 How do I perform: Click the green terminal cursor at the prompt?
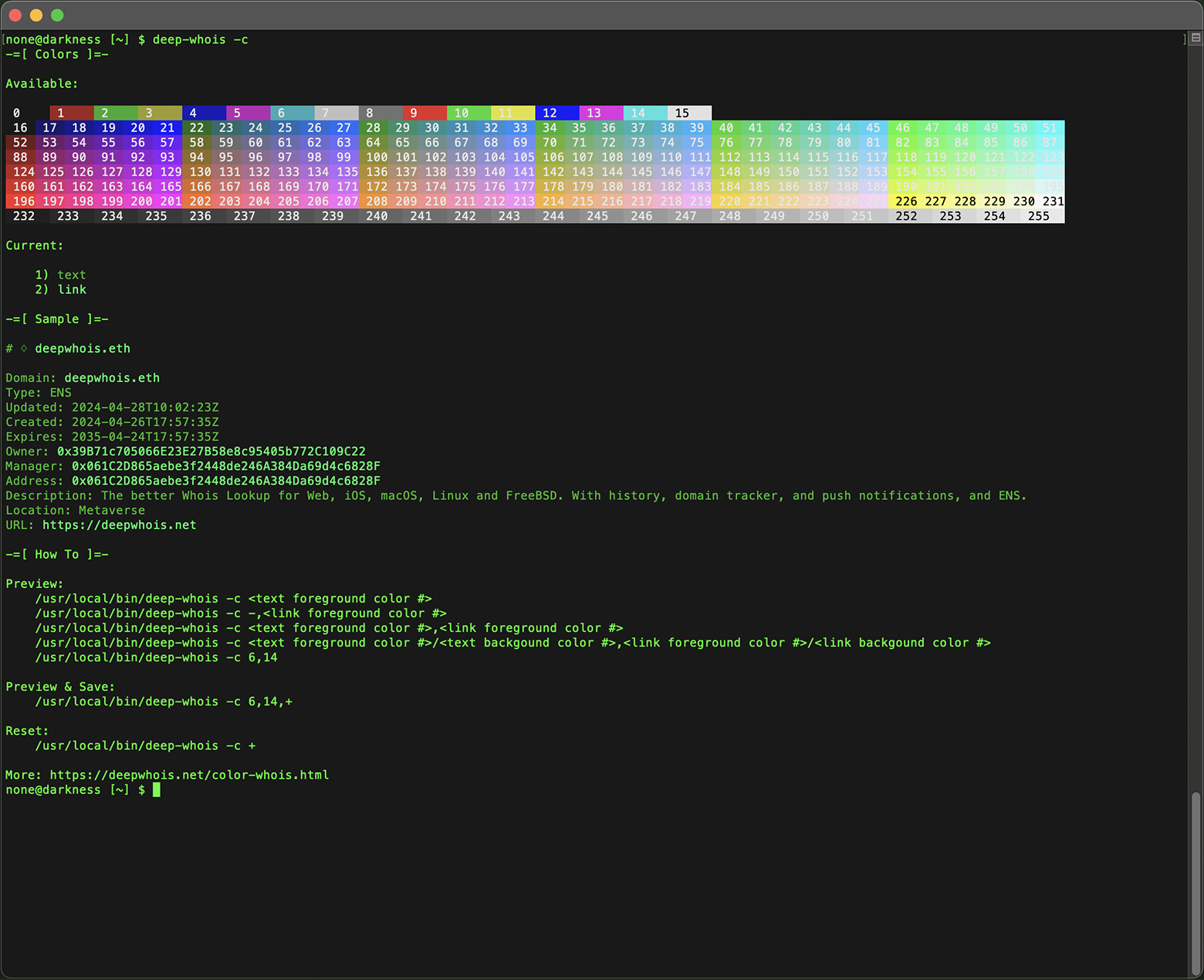click(157, 789)
